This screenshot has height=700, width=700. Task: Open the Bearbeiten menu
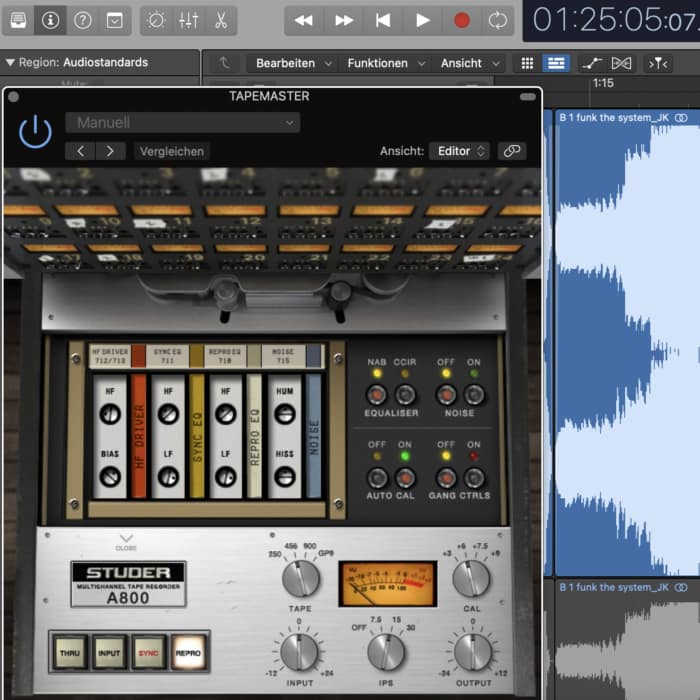coord(294,63)
